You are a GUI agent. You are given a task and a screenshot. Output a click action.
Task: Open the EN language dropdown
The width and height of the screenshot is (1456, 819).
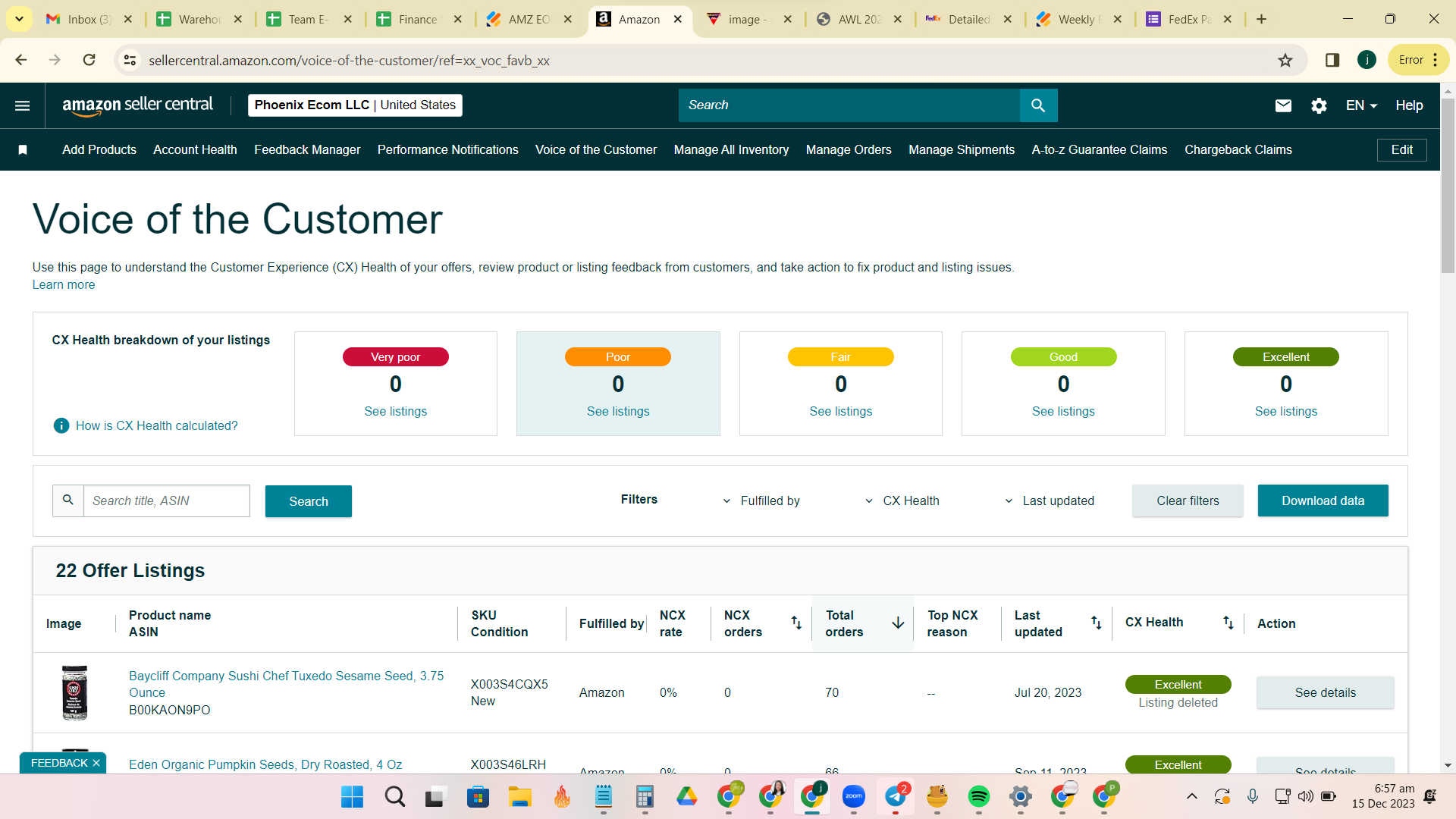coord(1361,105)
